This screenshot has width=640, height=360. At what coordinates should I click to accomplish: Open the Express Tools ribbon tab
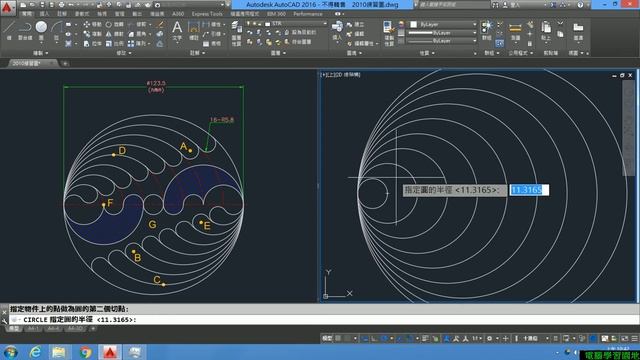[207, 14]
